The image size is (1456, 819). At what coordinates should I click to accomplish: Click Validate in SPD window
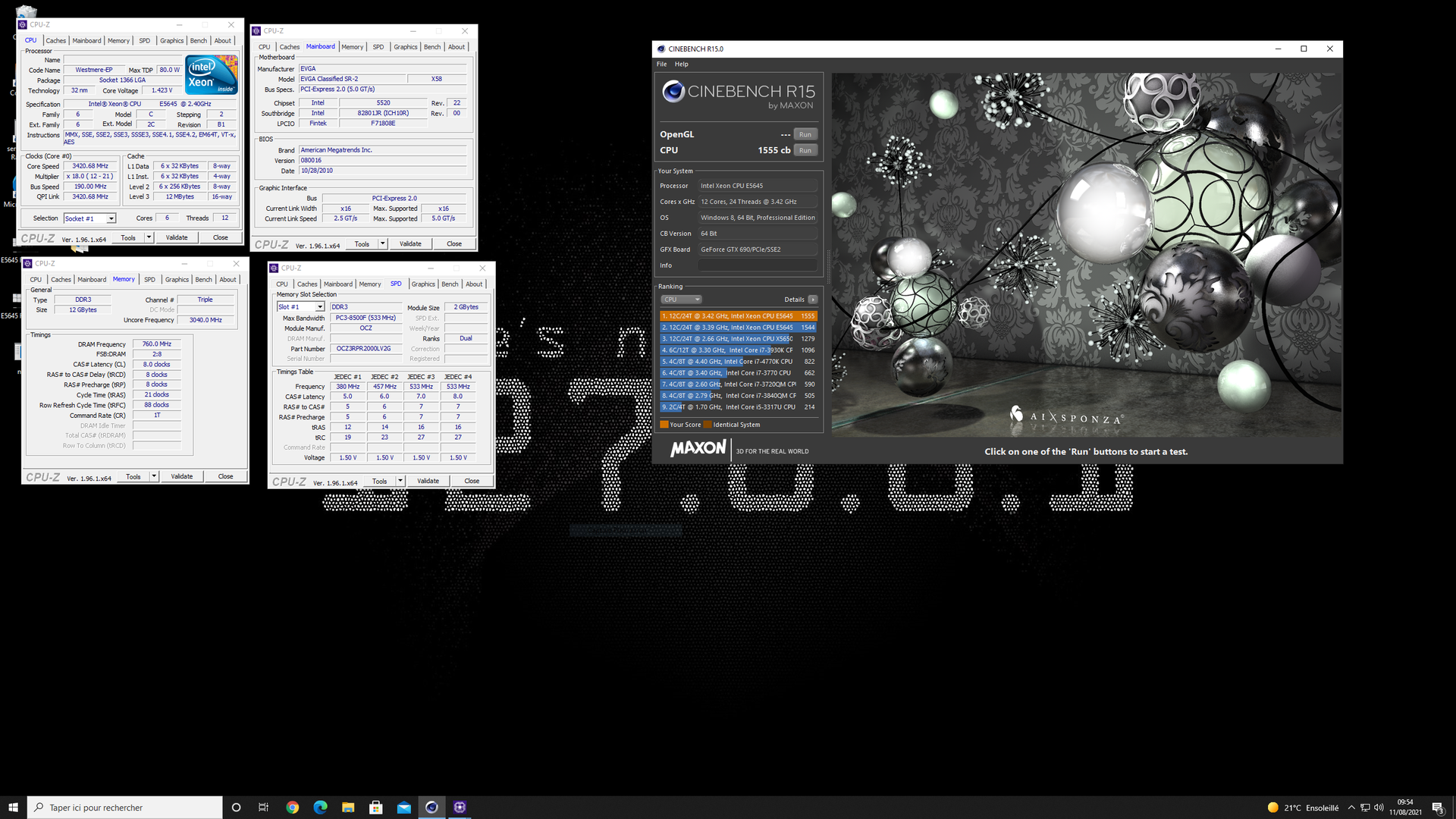428,481
